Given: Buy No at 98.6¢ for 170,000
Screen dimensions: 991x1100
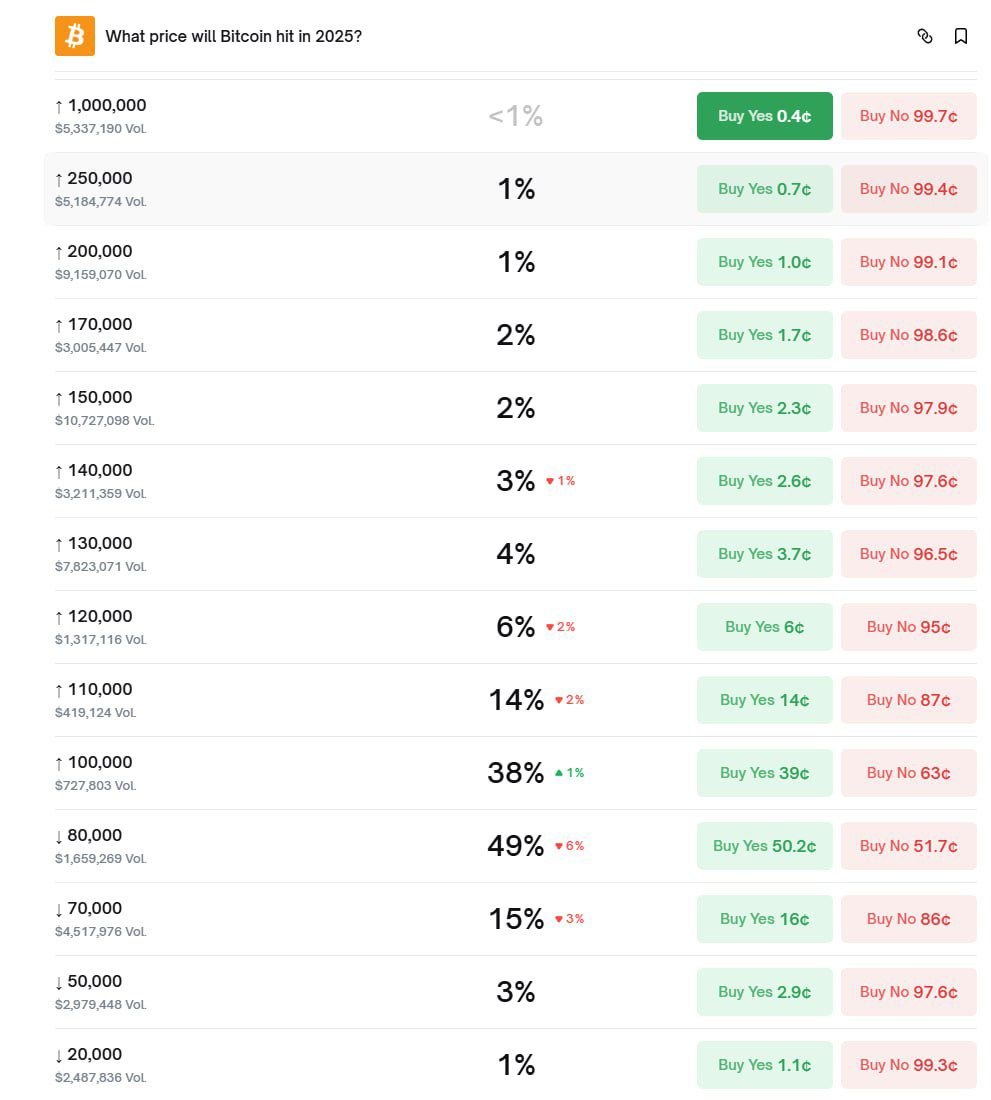Looking at the screenshot, I should pos(908,335).
